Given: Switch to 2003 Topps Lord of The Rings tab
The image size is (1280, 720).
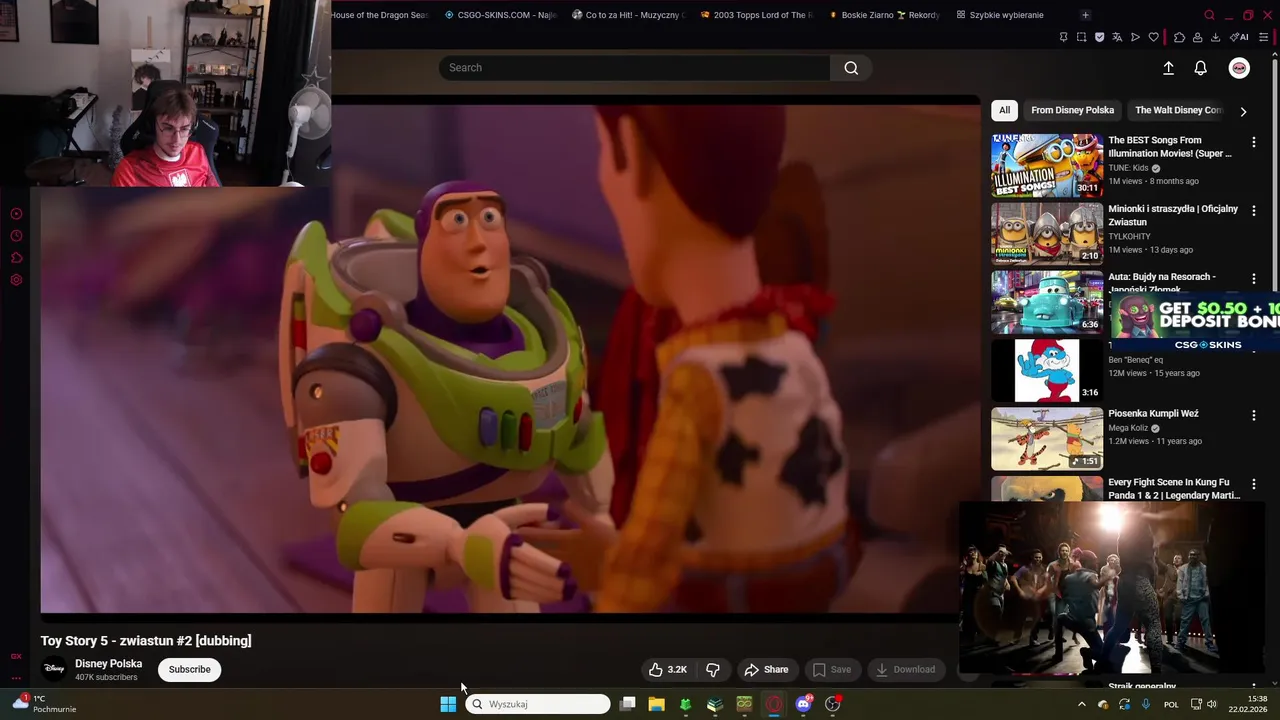Looking at the screenshot, I should (756, 15).
